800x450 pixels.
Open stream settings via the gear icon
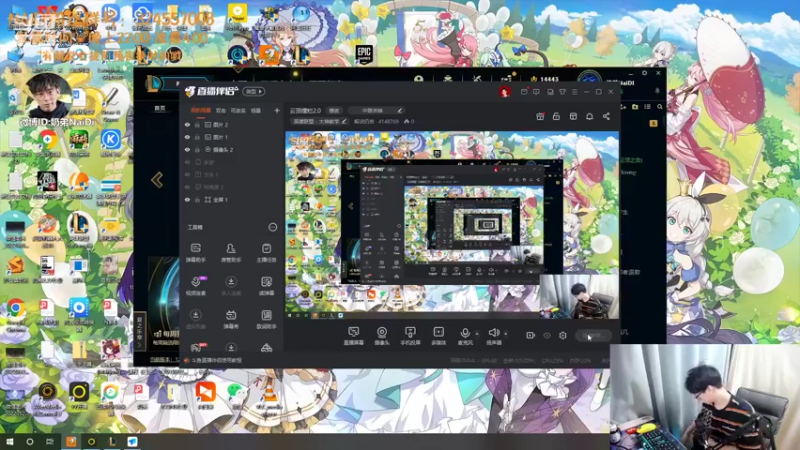coord(563,335)
